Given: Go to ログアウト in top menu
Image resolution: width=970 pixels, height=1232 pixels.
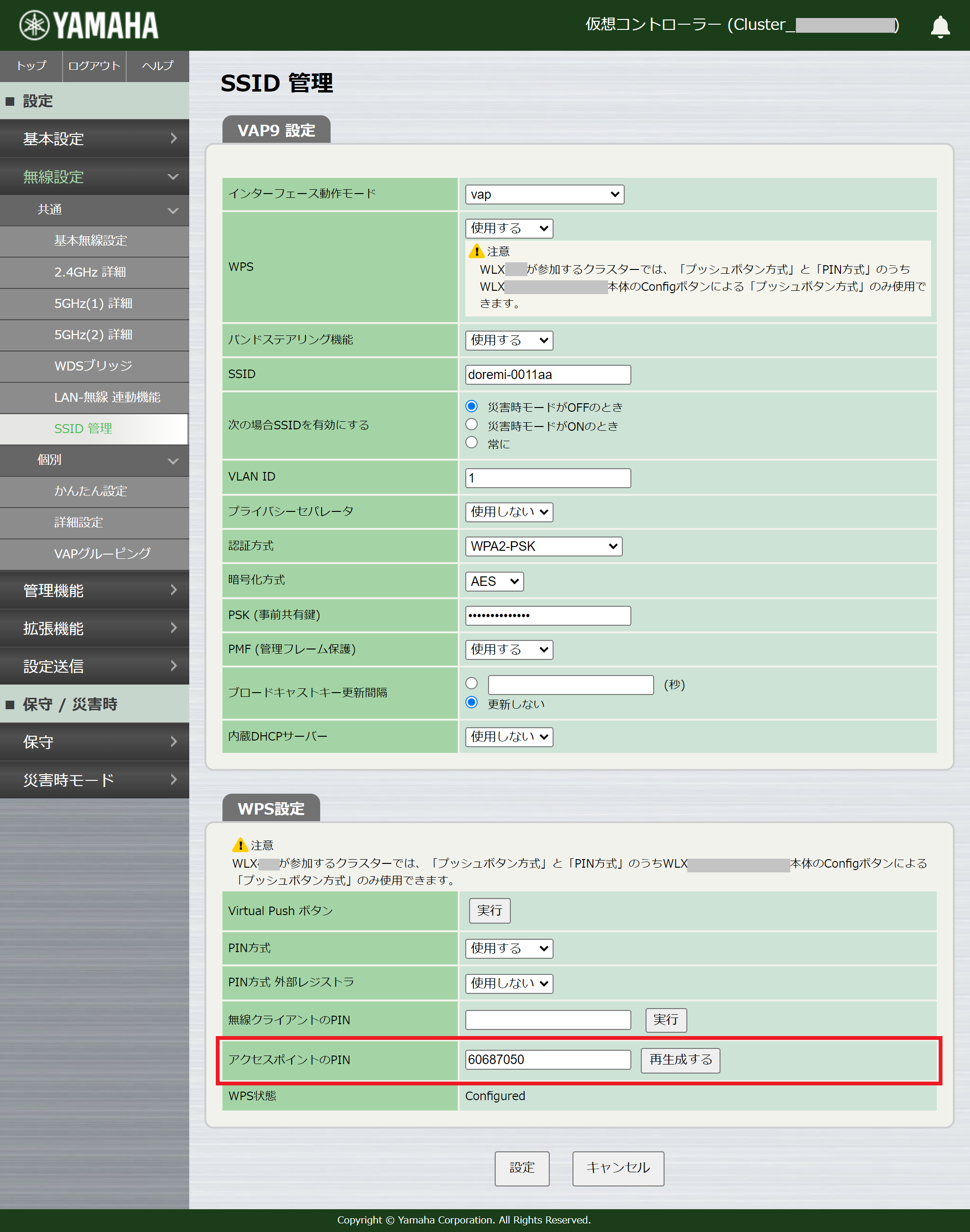Looking at the screenshot, I should (94, 66).
